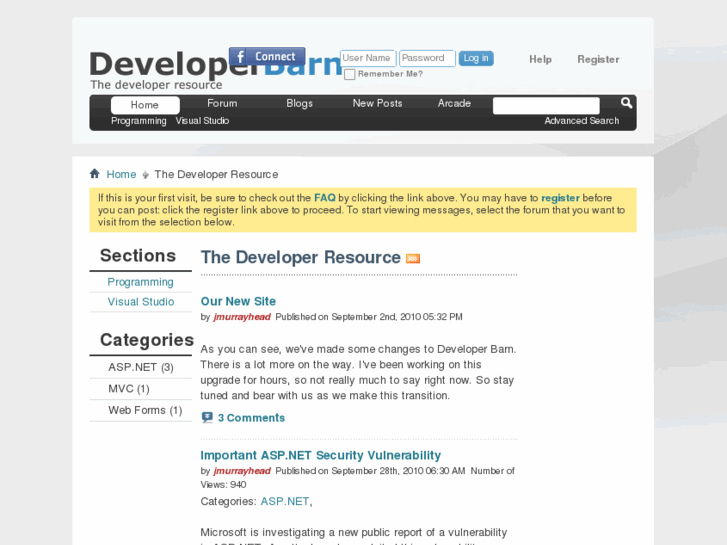Click the 'Categories' sidebar heading
Image resolution: width=727 pixels, height=545 pixels.
(147, 340)
